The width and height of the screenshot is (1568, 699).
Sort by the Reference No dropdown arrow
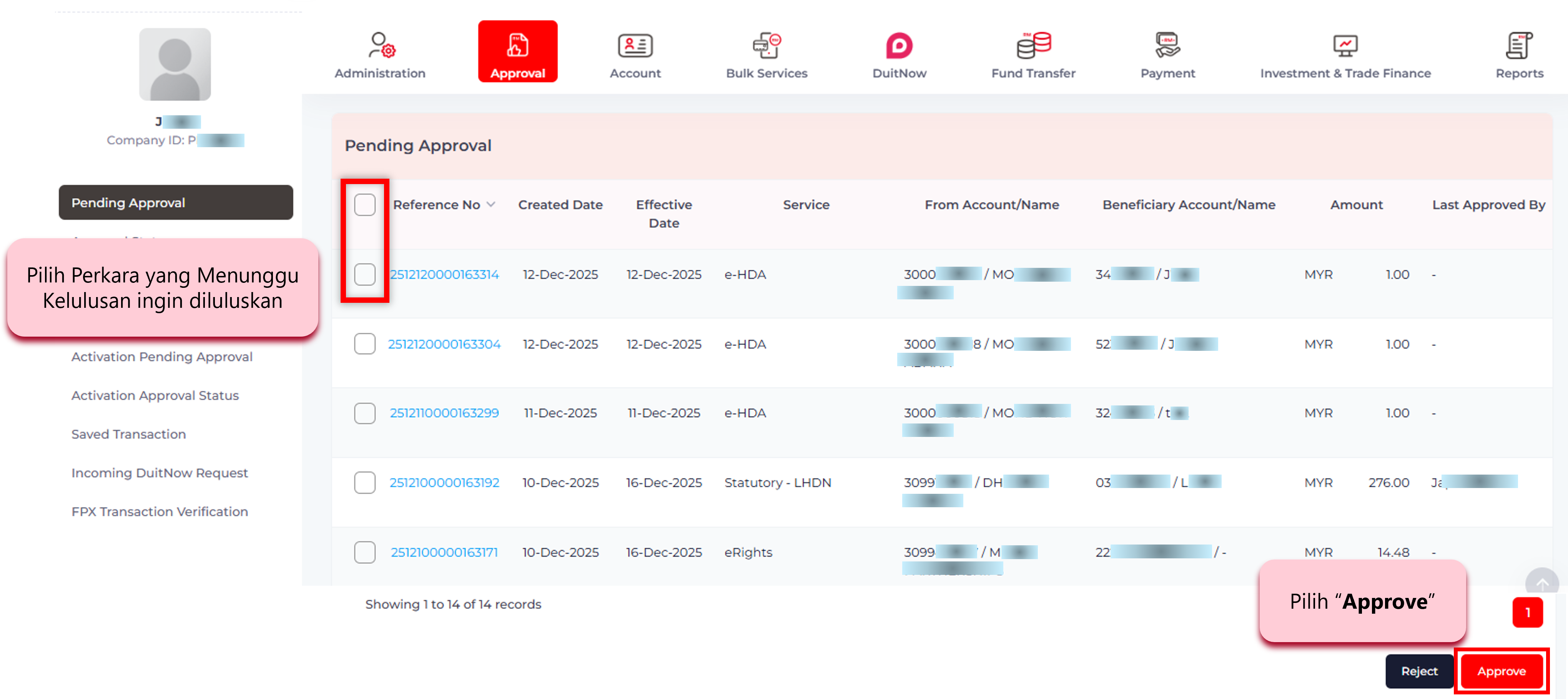(491, 205)
